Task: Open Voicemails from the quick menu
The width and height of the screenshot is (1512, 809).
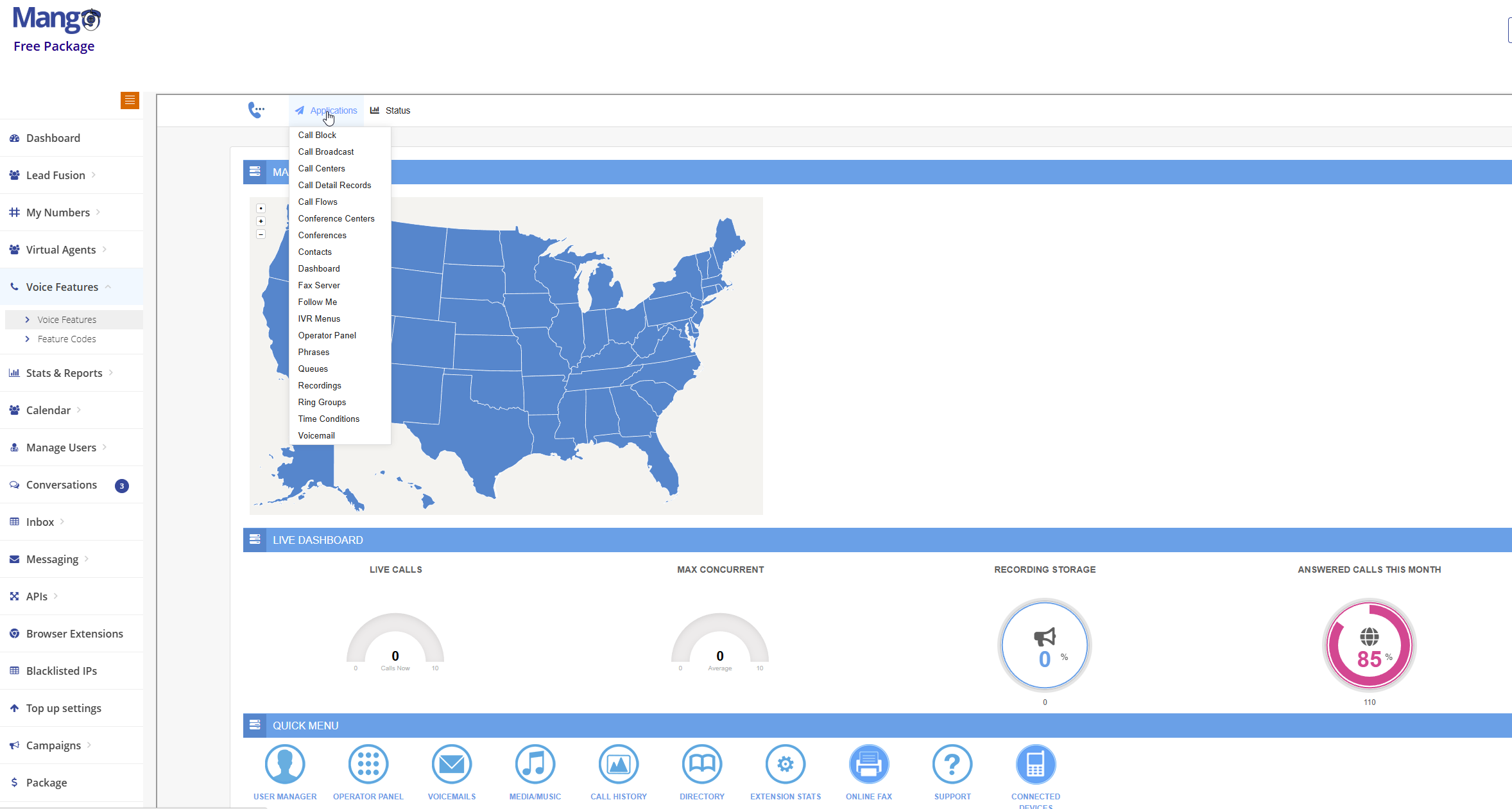Action: (x=451, y=764)
